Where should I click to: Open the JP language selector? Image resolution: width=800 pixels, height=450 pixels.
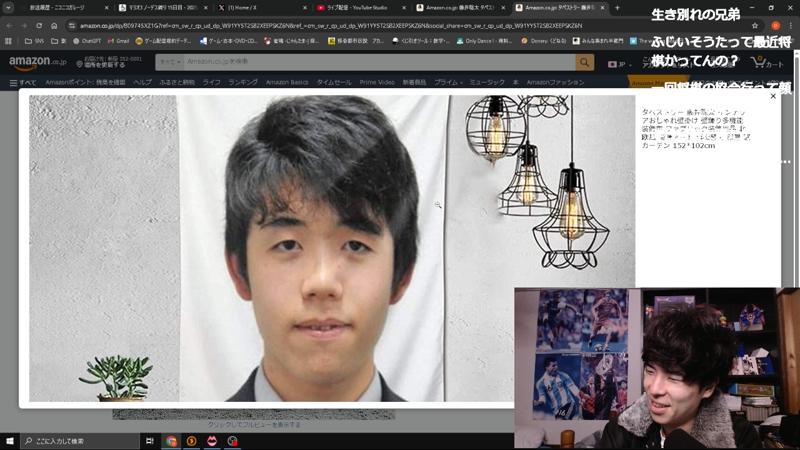coord(618,64)
